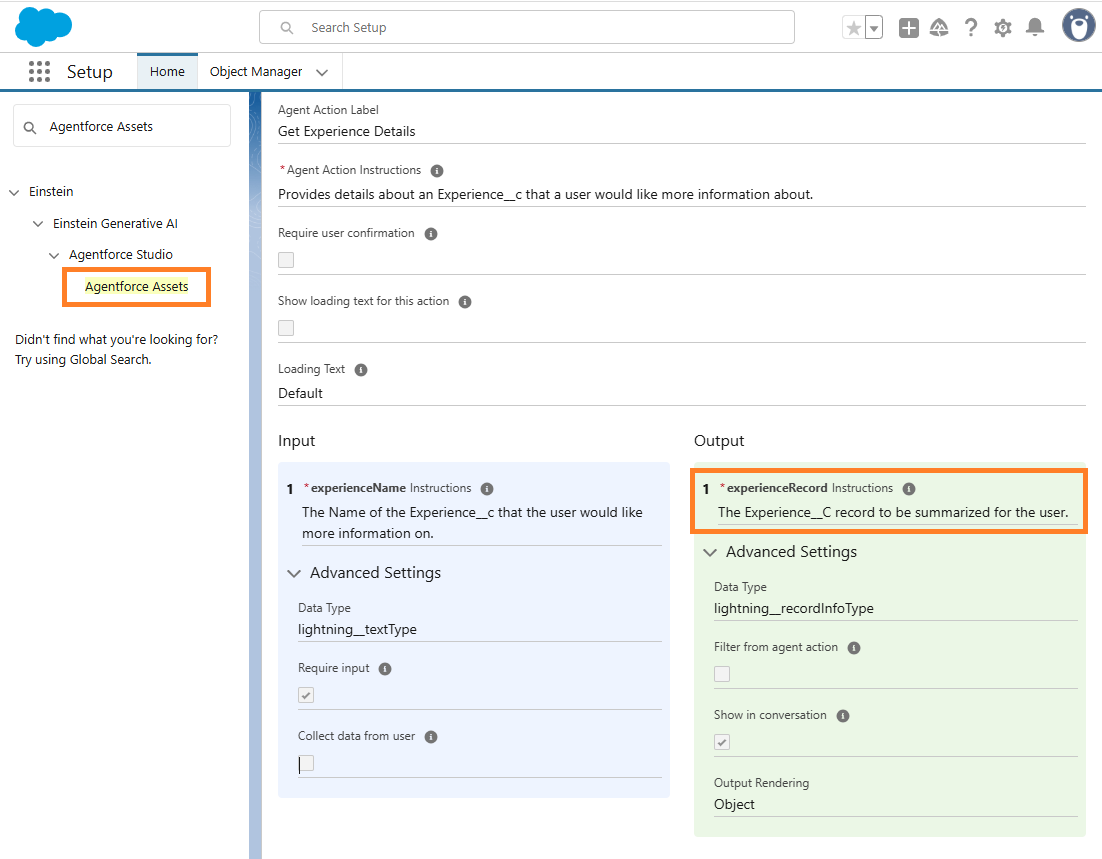Click the Salesforce cloud logo
The image size is (1102, 859).
coord(44,27)
